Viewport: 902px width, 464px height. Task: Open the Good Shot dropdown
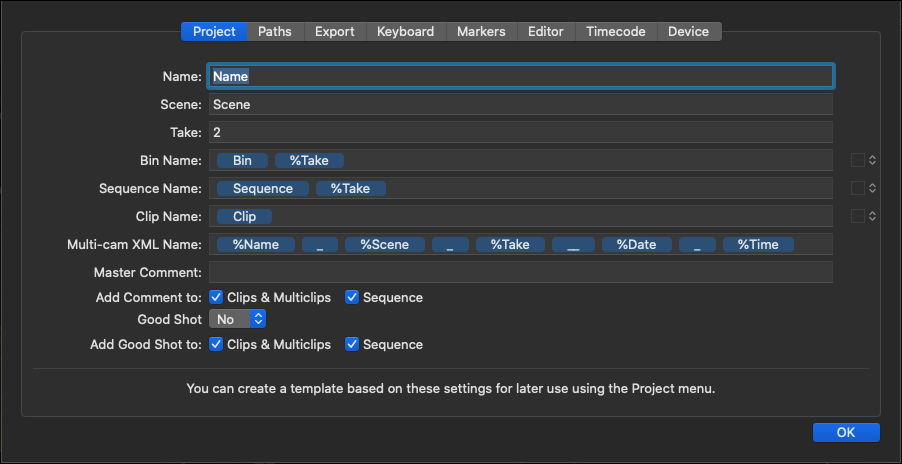pyautogui.click(x=237, y=319)
